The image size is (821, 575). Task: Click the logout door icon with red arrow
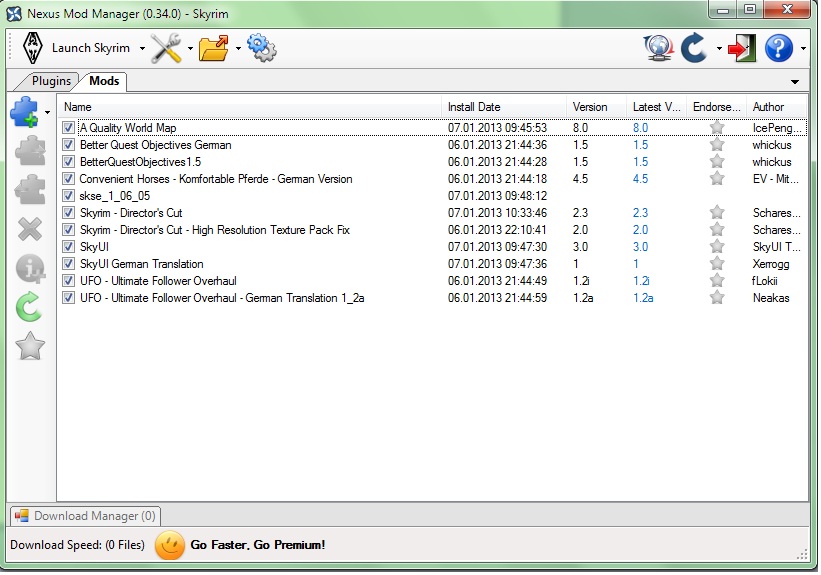741,47
